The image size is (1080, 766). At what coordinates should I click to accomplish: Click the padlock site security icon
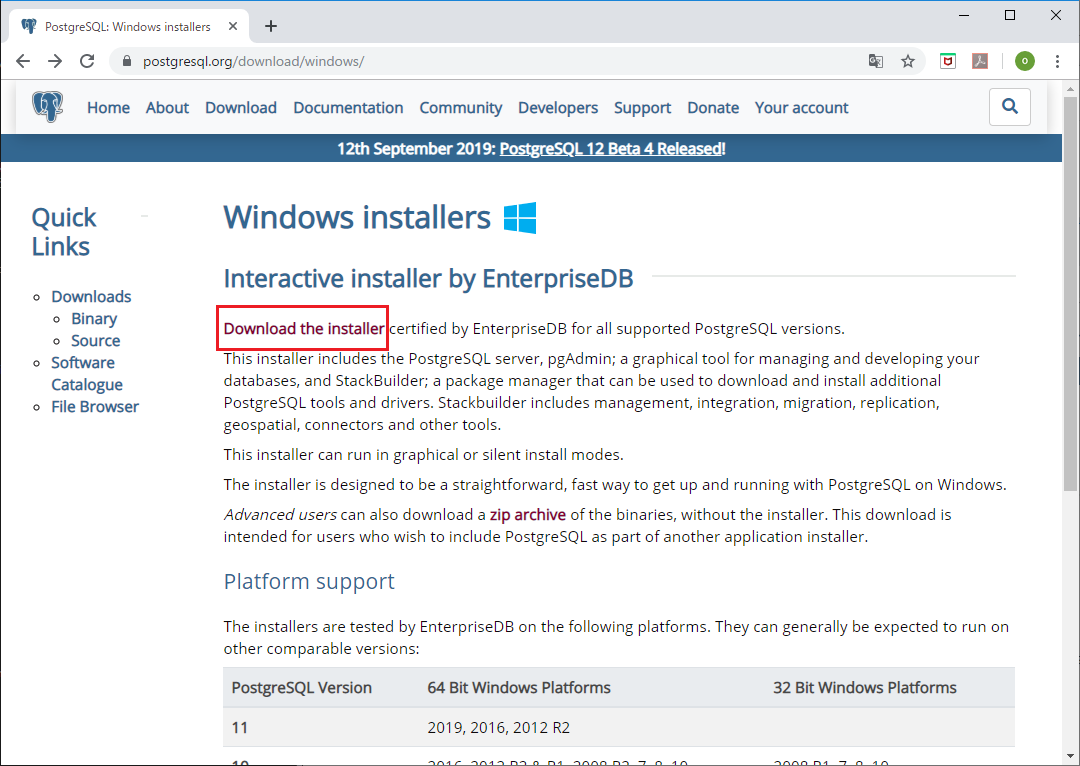[x=127, y=61]
